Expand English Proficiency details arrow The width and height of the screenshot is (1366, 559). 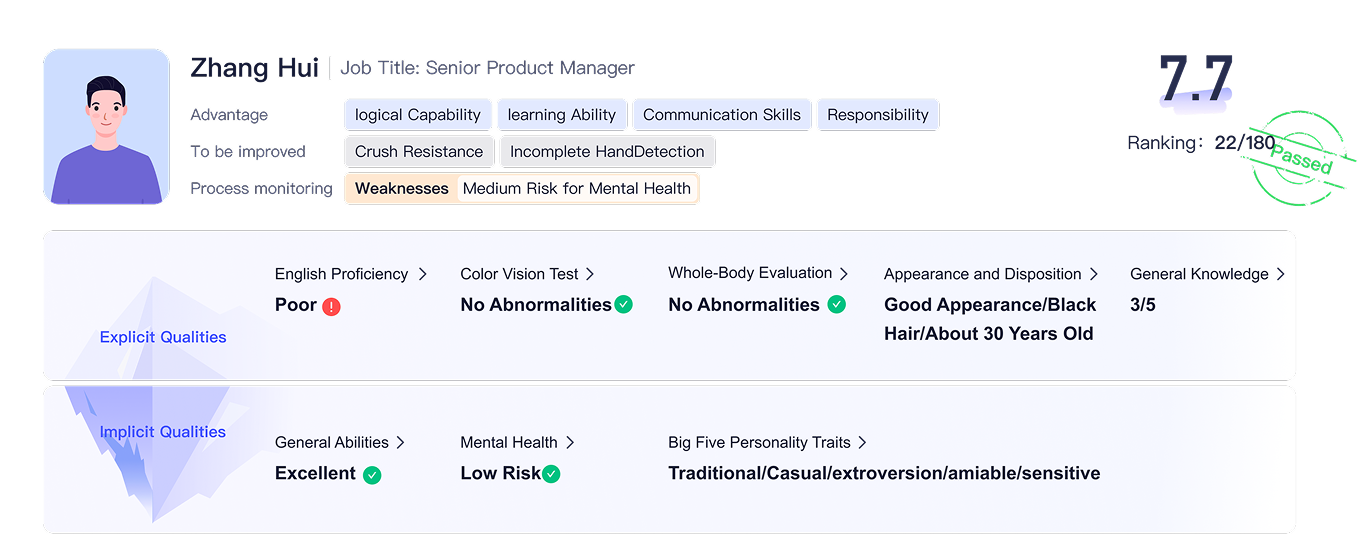[423, 274]
